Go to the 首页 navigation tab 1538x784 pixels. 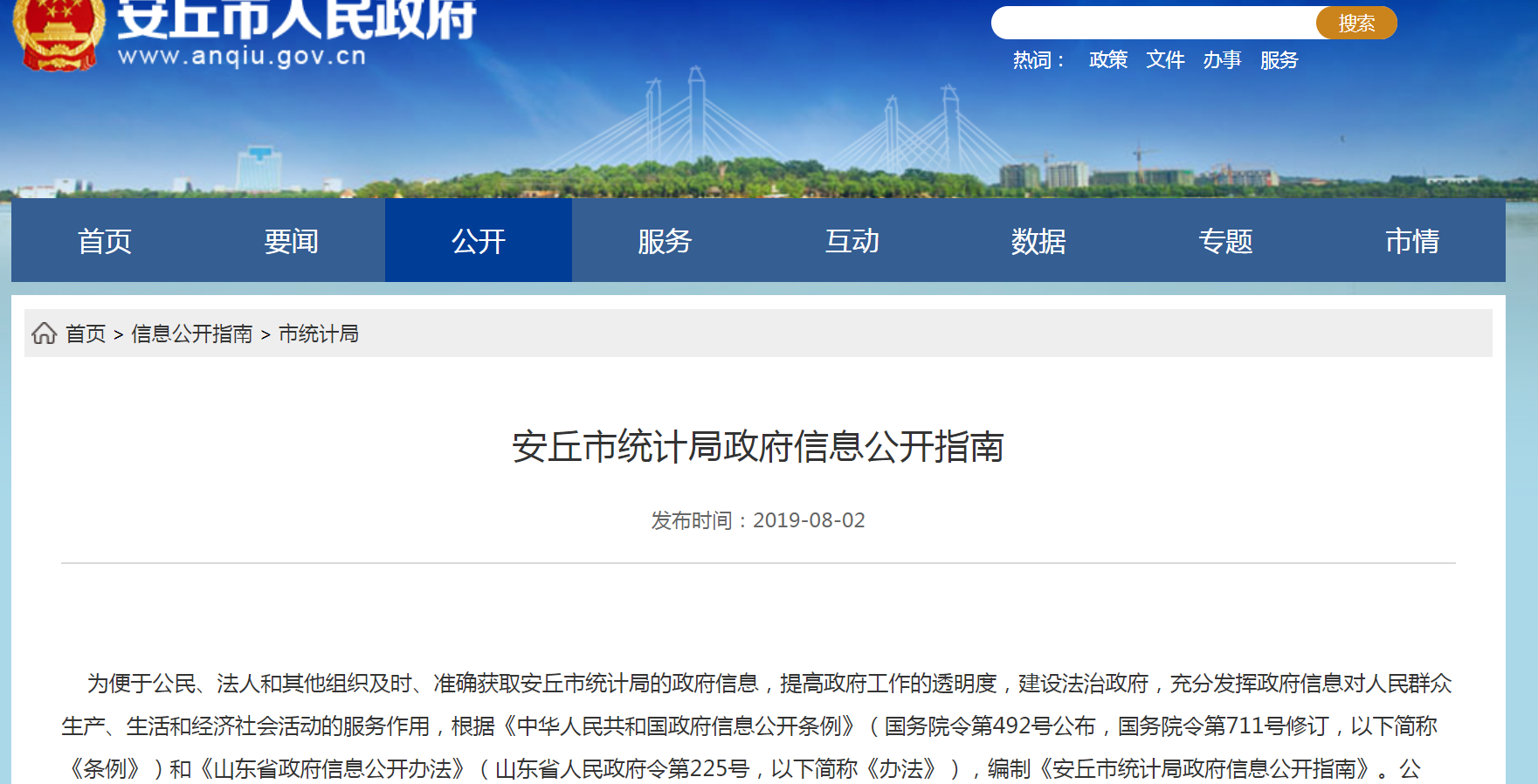tap(105, 240)
